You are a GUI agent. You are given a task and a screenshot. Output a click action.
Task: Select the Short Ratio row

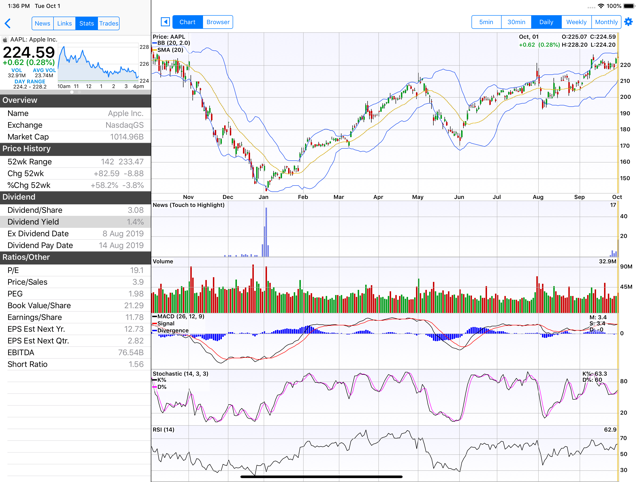75,364
